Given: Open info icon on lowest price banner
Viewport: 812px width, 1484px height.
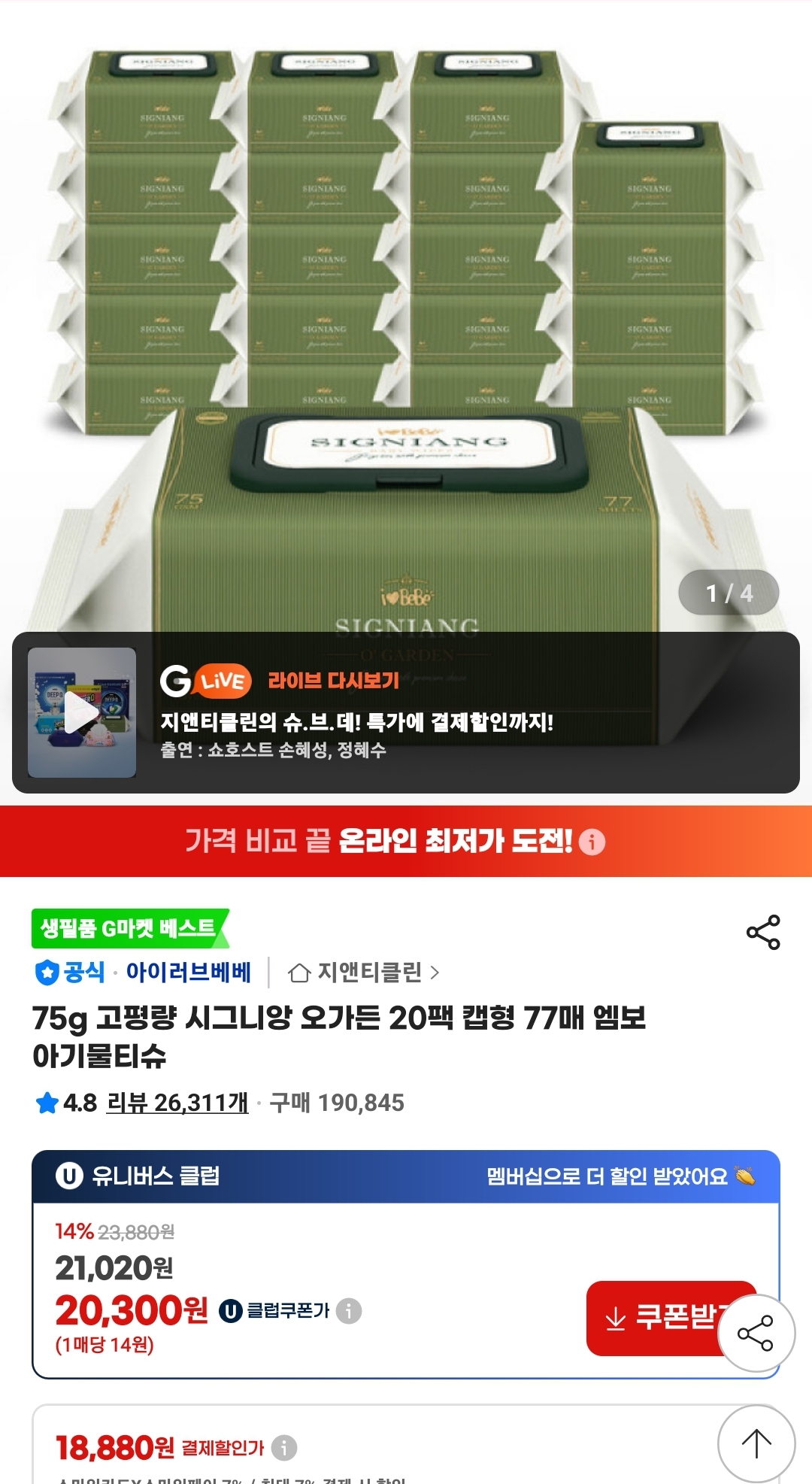Looking at the screenshot, I should click(592, 842).
